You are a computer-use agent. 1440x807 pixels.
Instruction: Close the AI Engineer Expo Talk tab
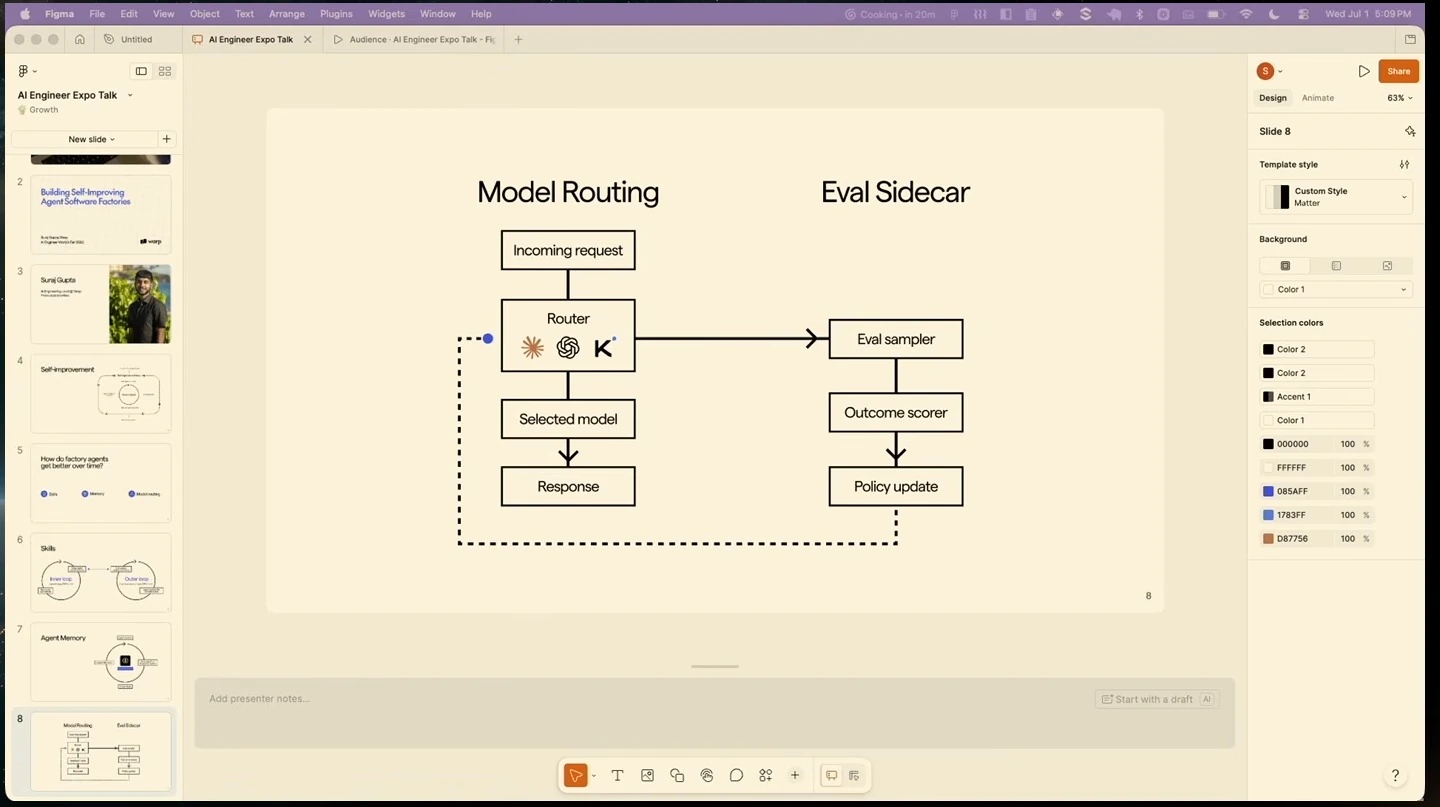pyautogui.click(x=308, y=40)
